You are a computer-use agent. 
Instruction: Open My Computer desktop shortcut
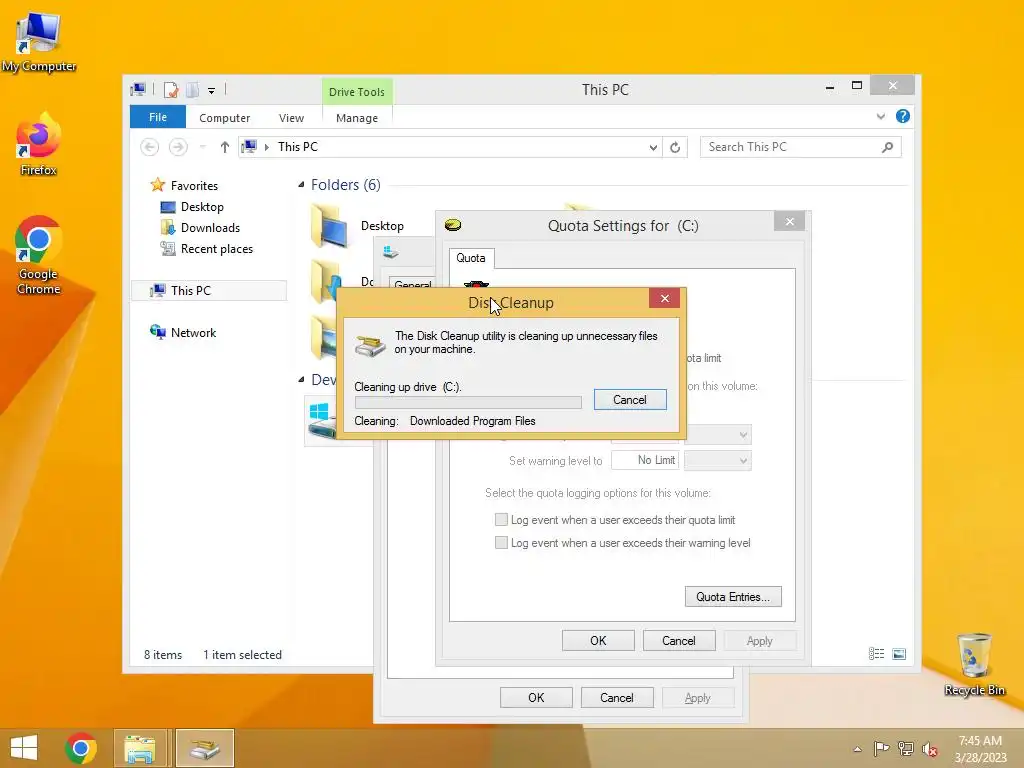[39, 42]
